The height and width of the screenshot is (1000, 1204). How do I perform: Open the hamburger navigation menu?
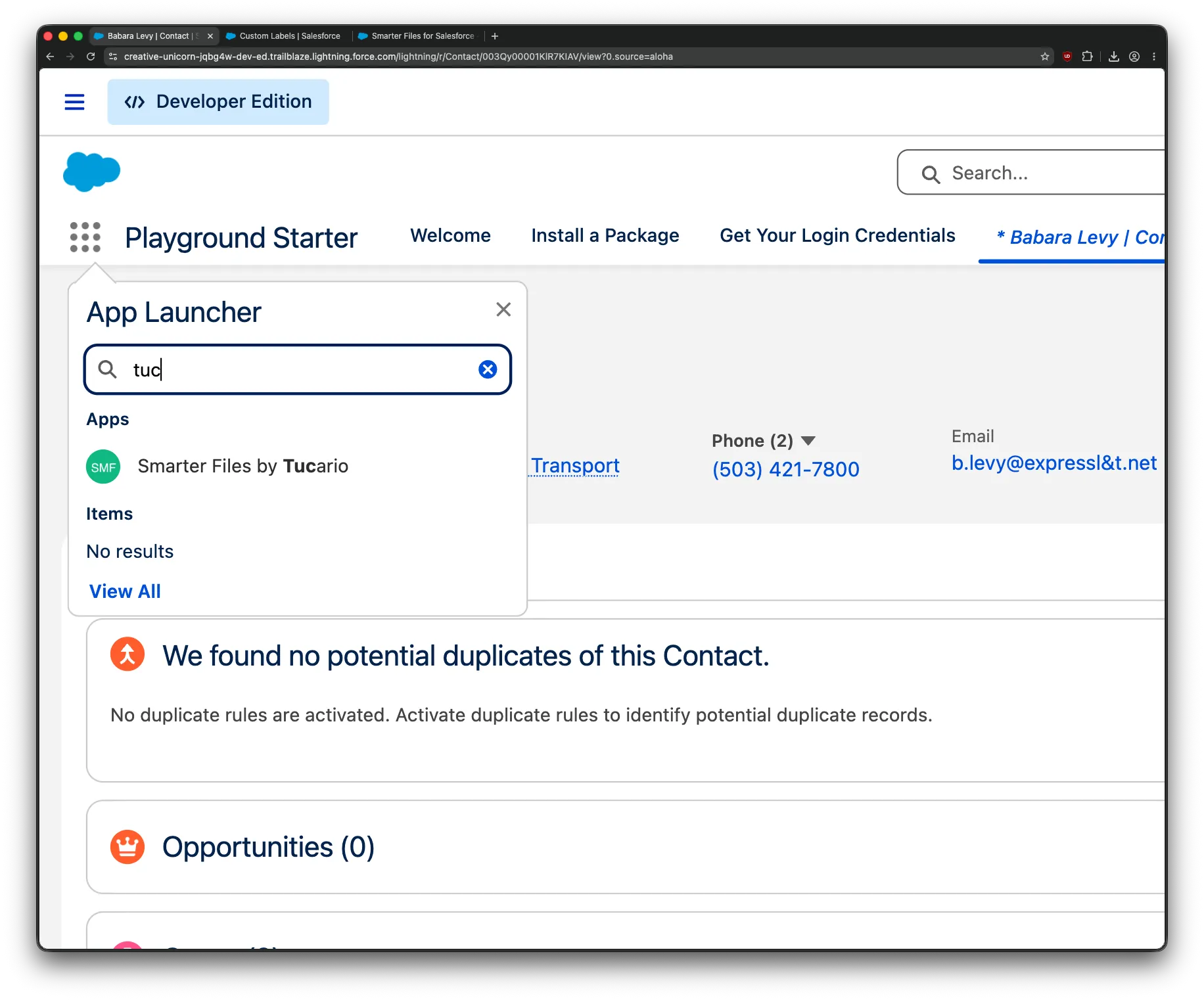point(74,102)
